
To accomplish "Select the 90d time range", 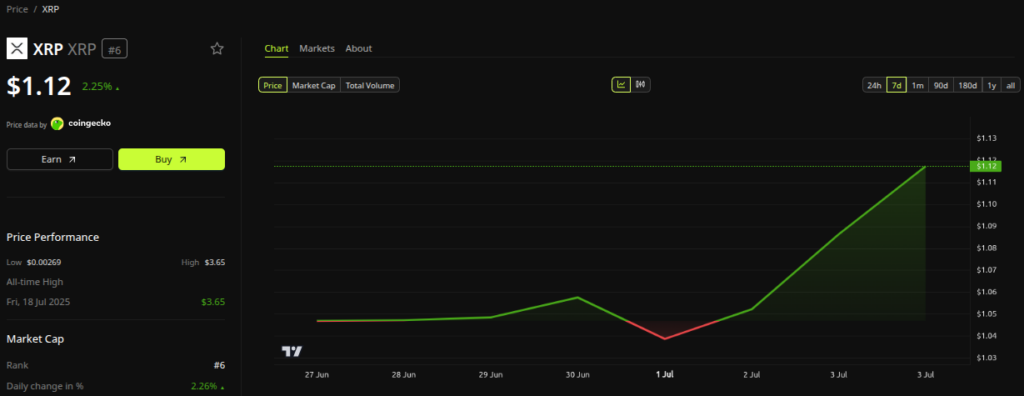I will coord(940,85).
